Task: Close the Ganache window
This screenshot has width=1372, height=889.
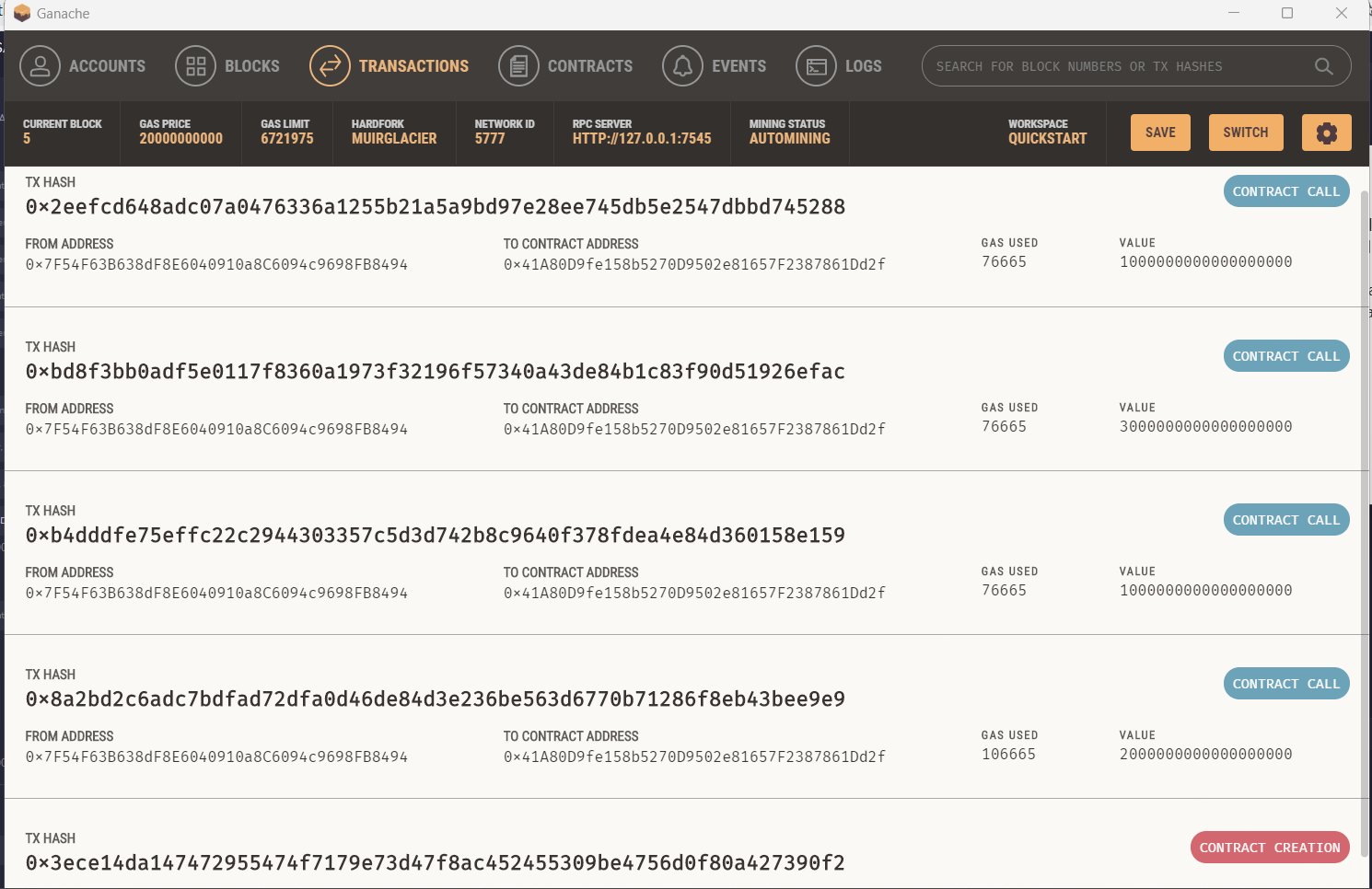Action: (x=1342, y=13)
